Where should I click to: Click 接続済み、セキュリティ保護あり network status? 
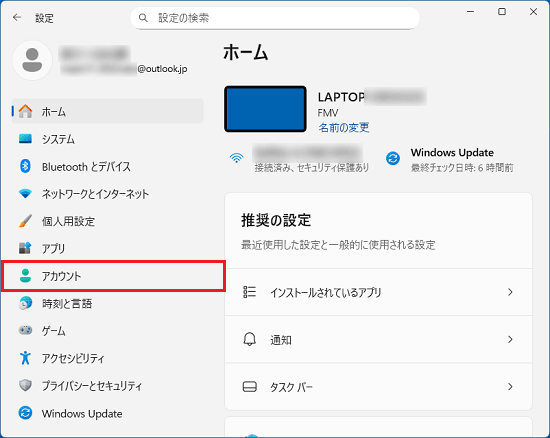tap(311, 168)
